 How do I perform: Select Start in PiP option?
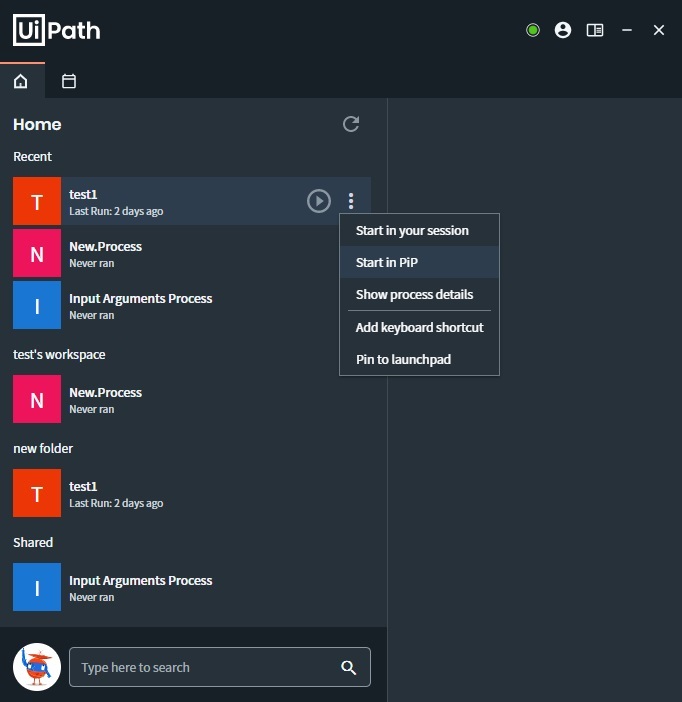click(419, 262)
